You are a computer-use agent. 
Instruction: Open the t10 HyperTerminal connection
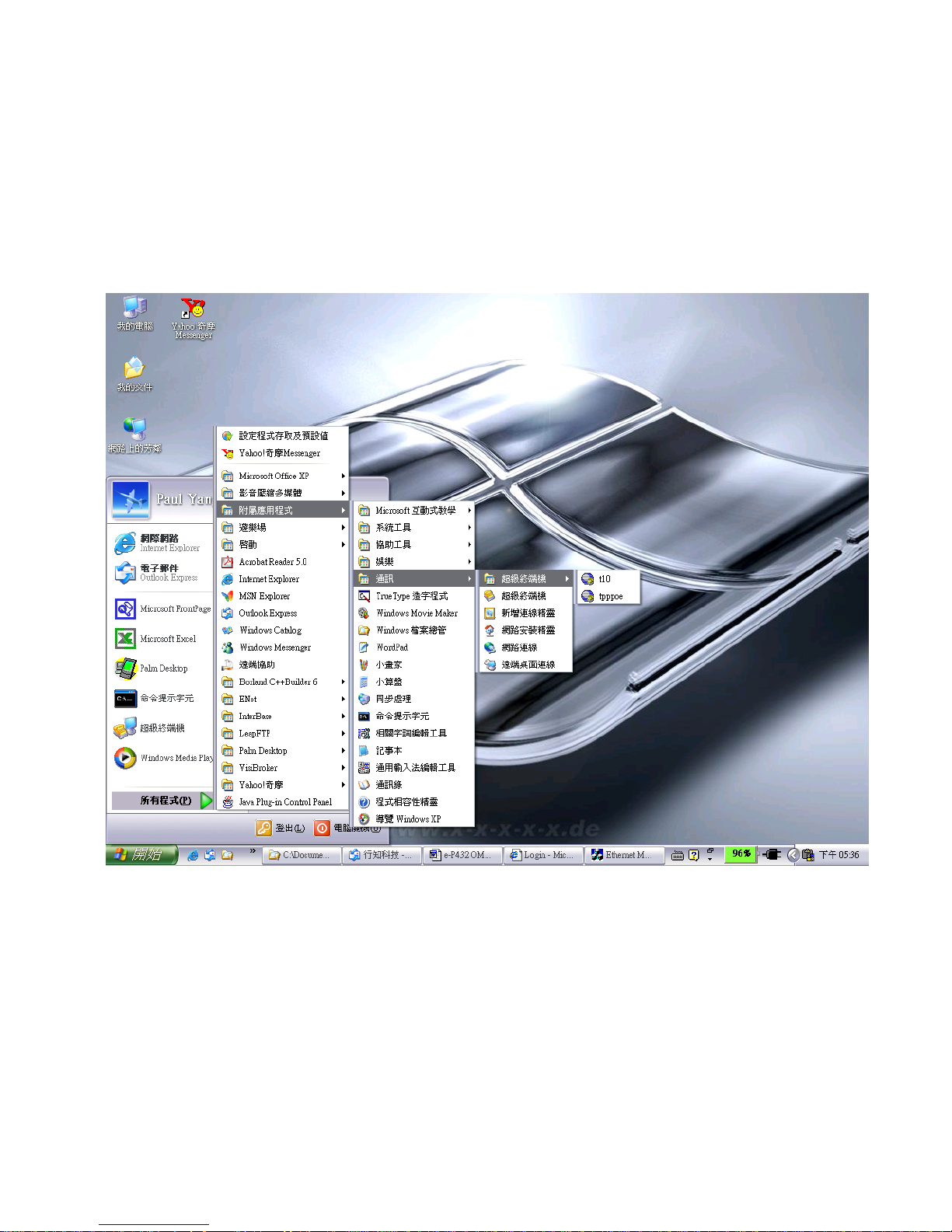click(609, 579)
